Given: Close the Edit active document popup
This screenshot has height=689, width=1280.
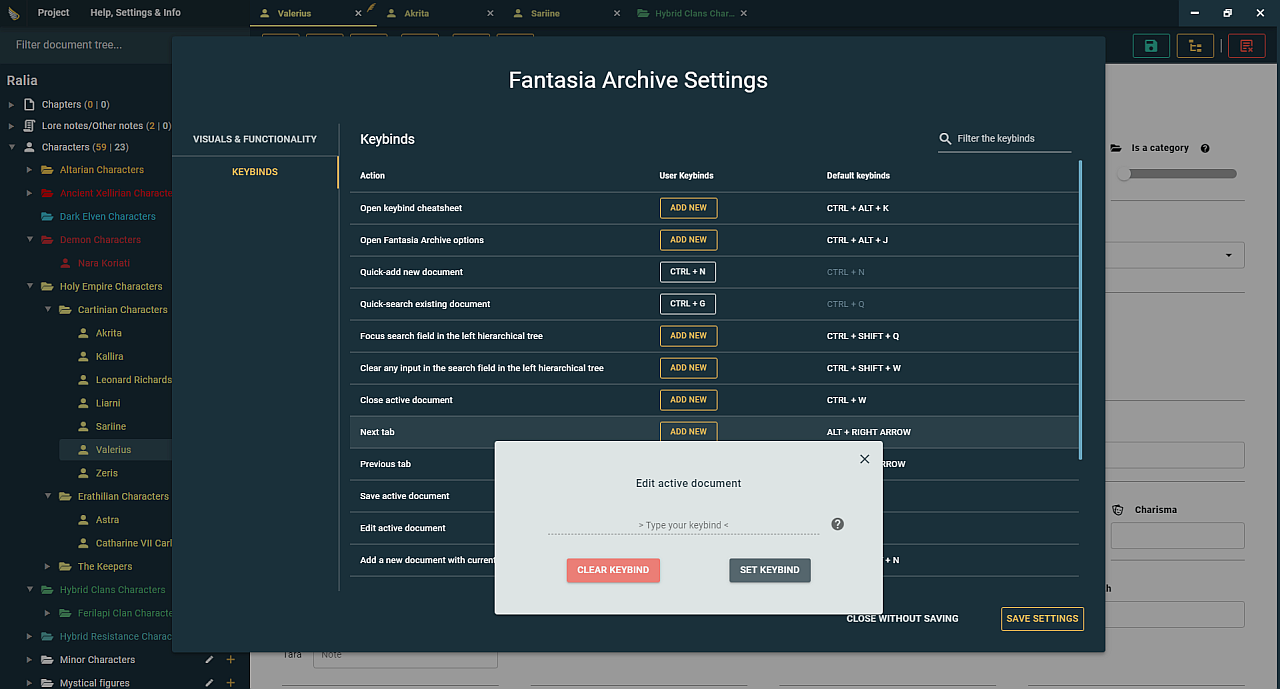Looking at the screenshot, I should 865,459.
